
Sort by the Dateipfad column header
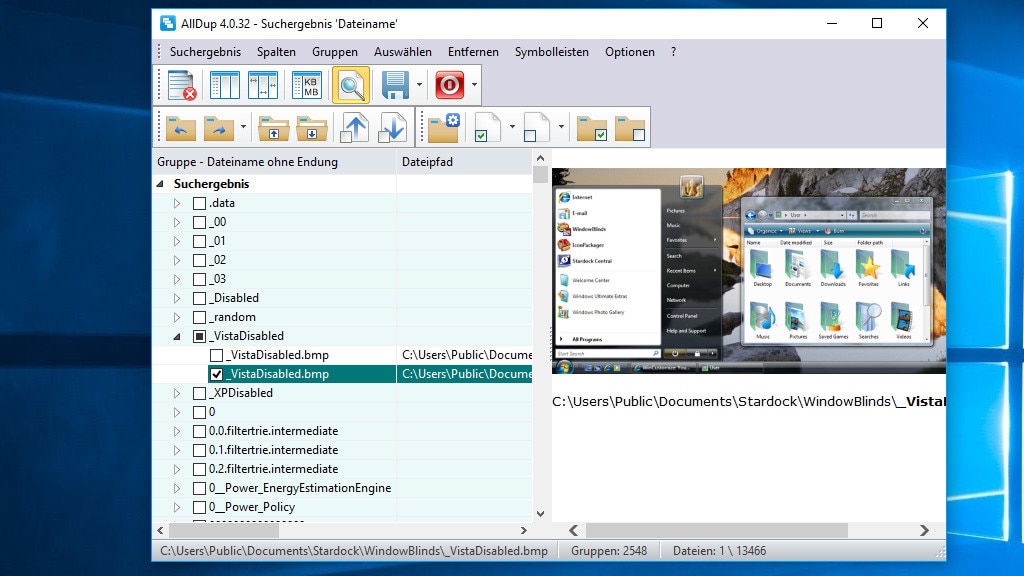464,162
